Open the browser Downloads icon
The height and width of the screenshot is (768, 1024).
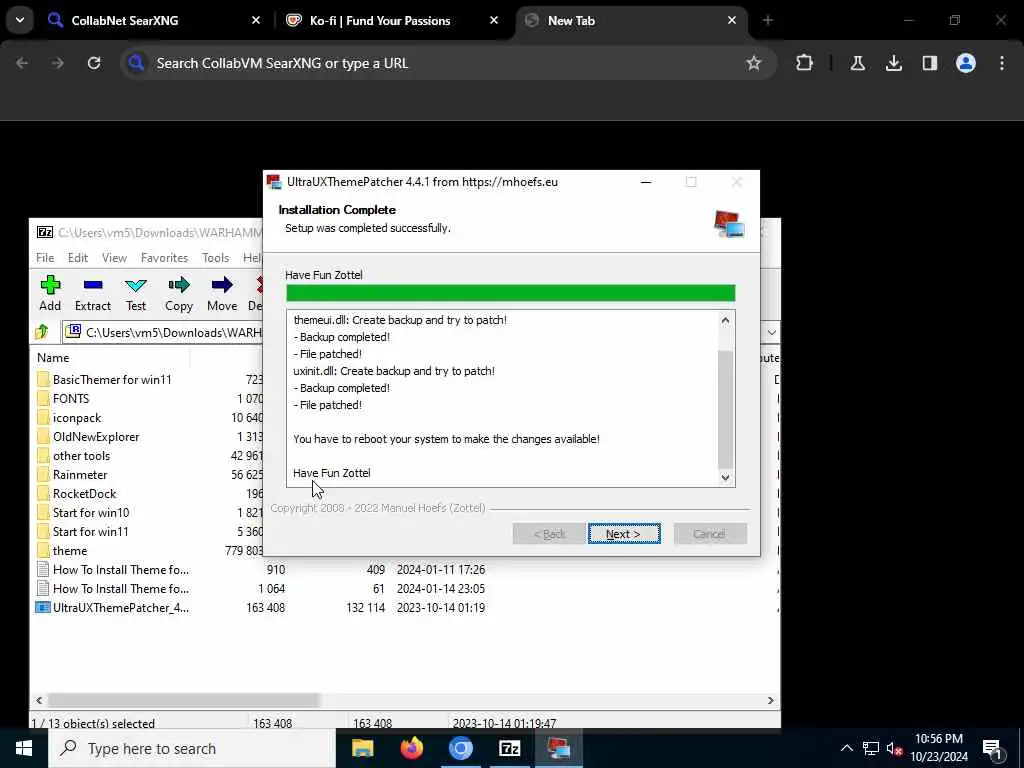[x=893, y=63]
